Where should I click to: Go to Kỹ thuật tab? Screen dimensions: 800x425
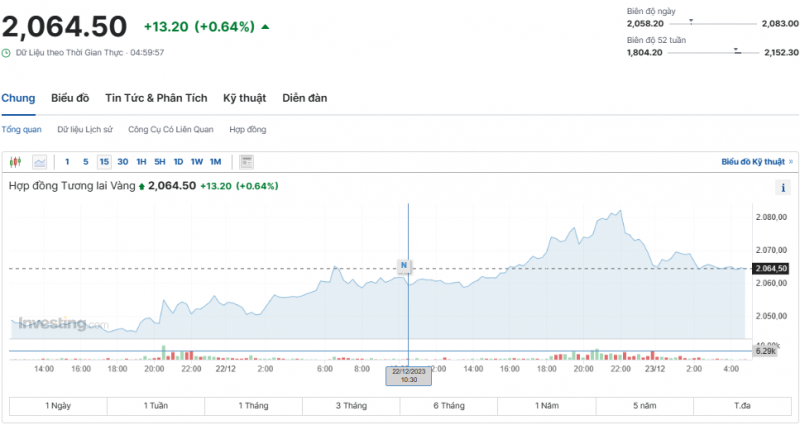[x=244, y=98]
